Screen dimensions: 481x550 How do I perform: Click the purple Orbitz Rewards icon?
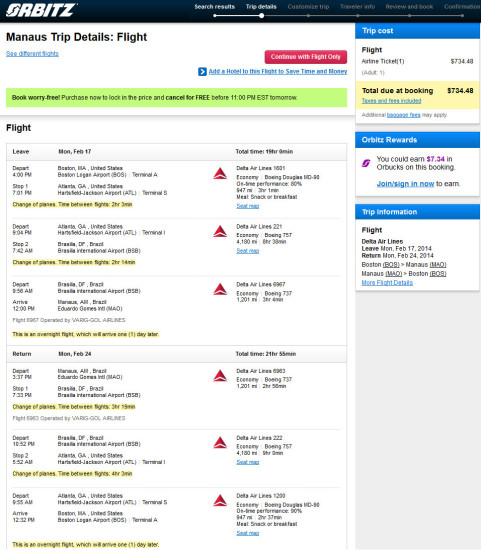tap(366, 163)
